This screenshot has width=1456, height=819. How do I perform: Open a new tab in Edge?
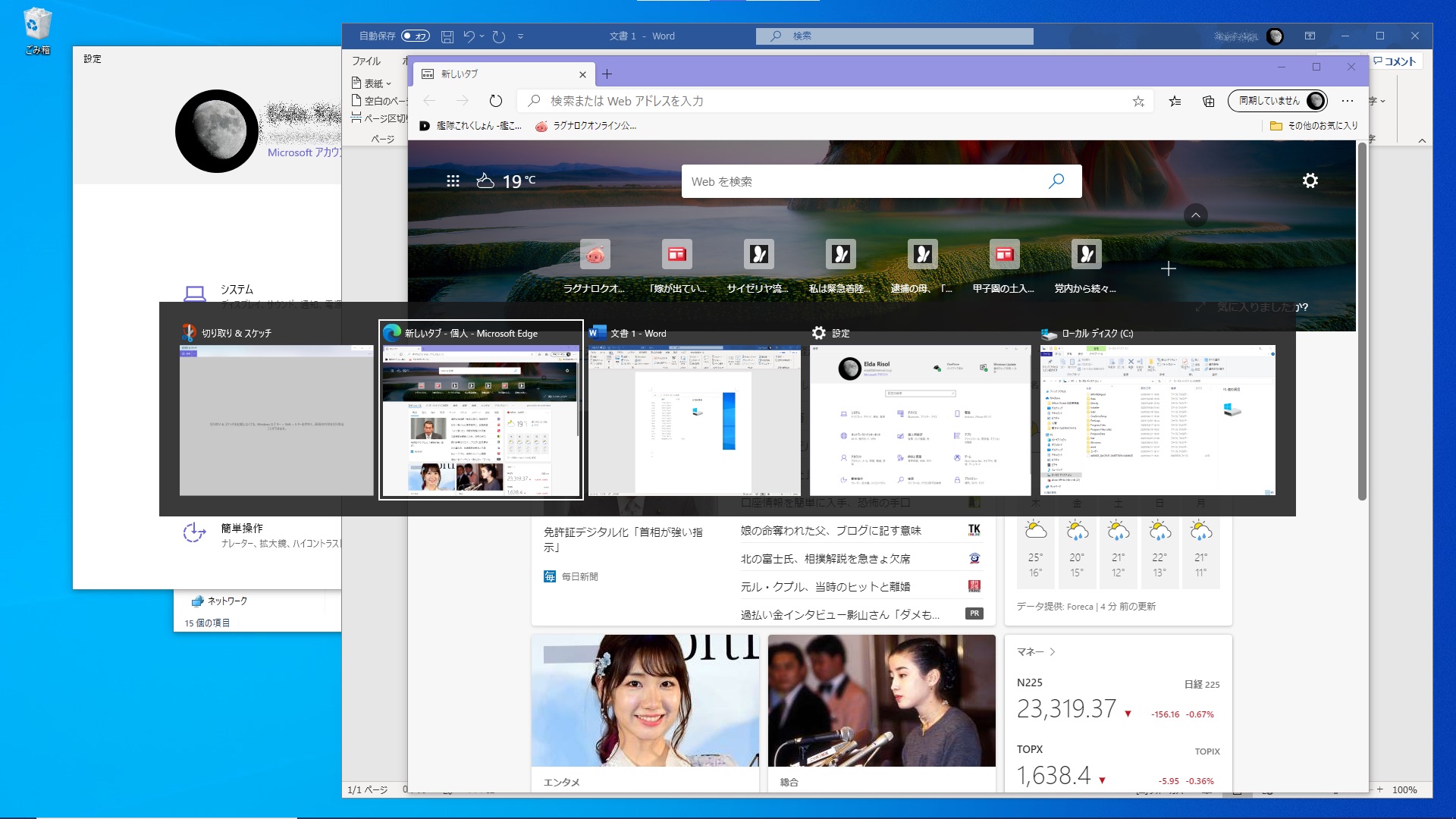pyautogui.click(x=607, y=74)
